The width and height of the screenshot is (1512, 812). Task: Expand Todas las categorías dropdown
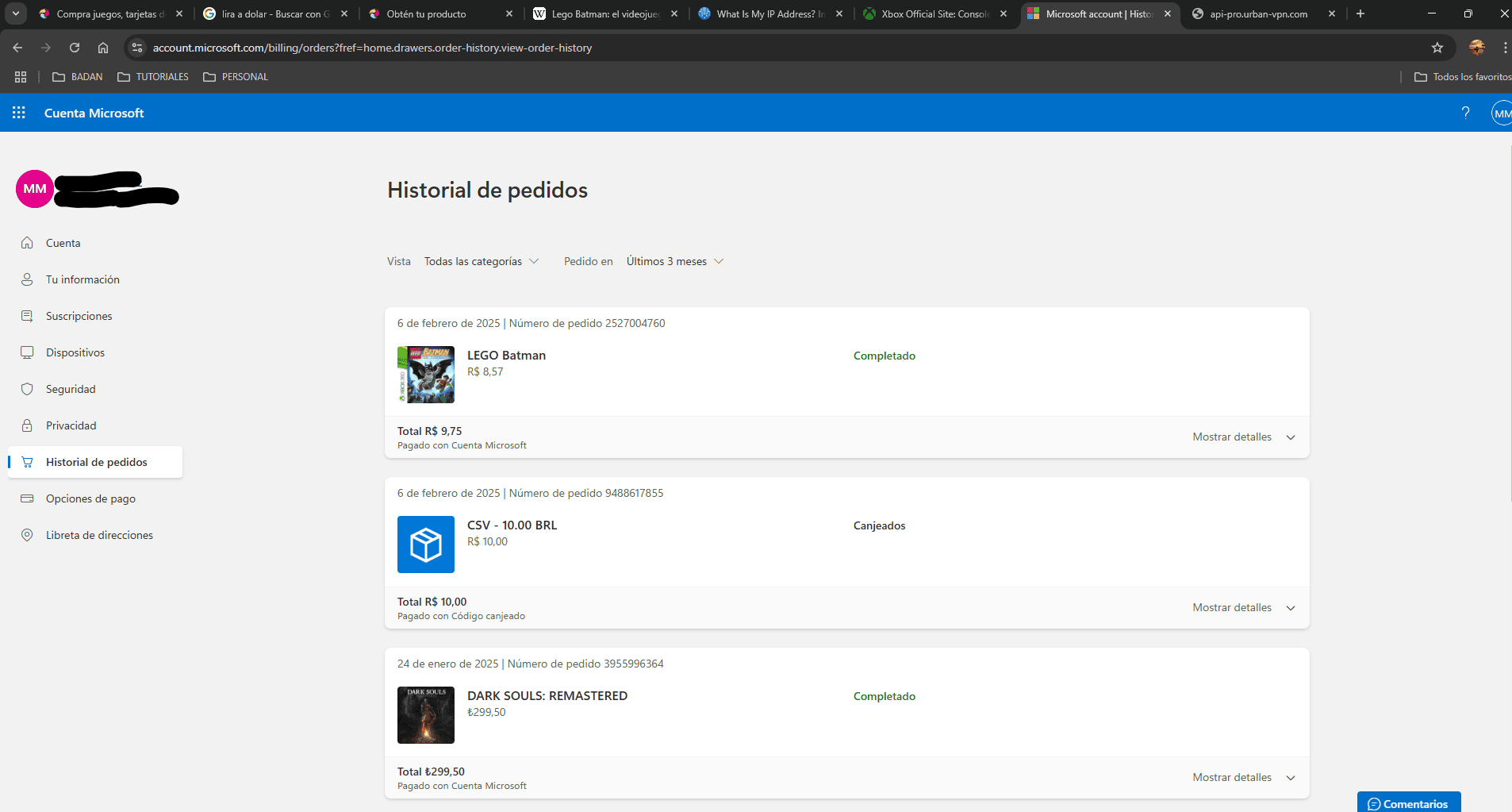(x=482, y=261)
